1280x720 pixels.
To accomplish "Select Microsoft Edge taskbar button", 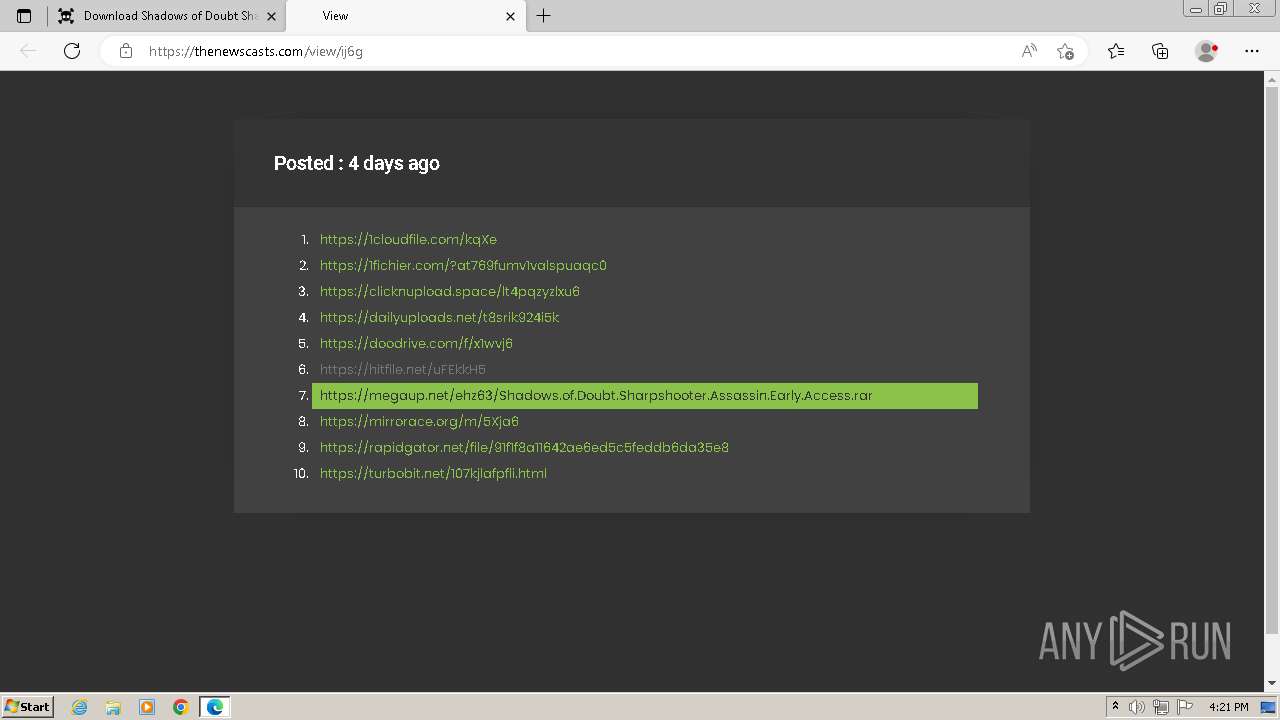I will coord(215,707).
